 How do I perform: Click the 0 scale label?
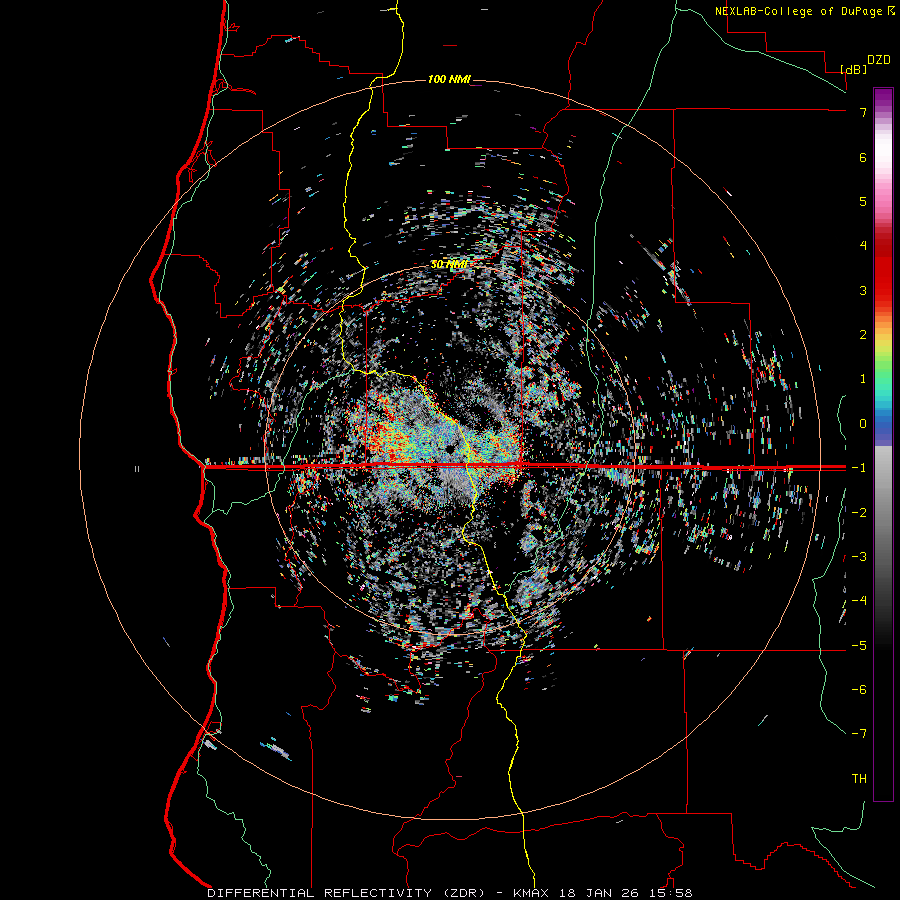pyautogui.click(x=863, y=424)
